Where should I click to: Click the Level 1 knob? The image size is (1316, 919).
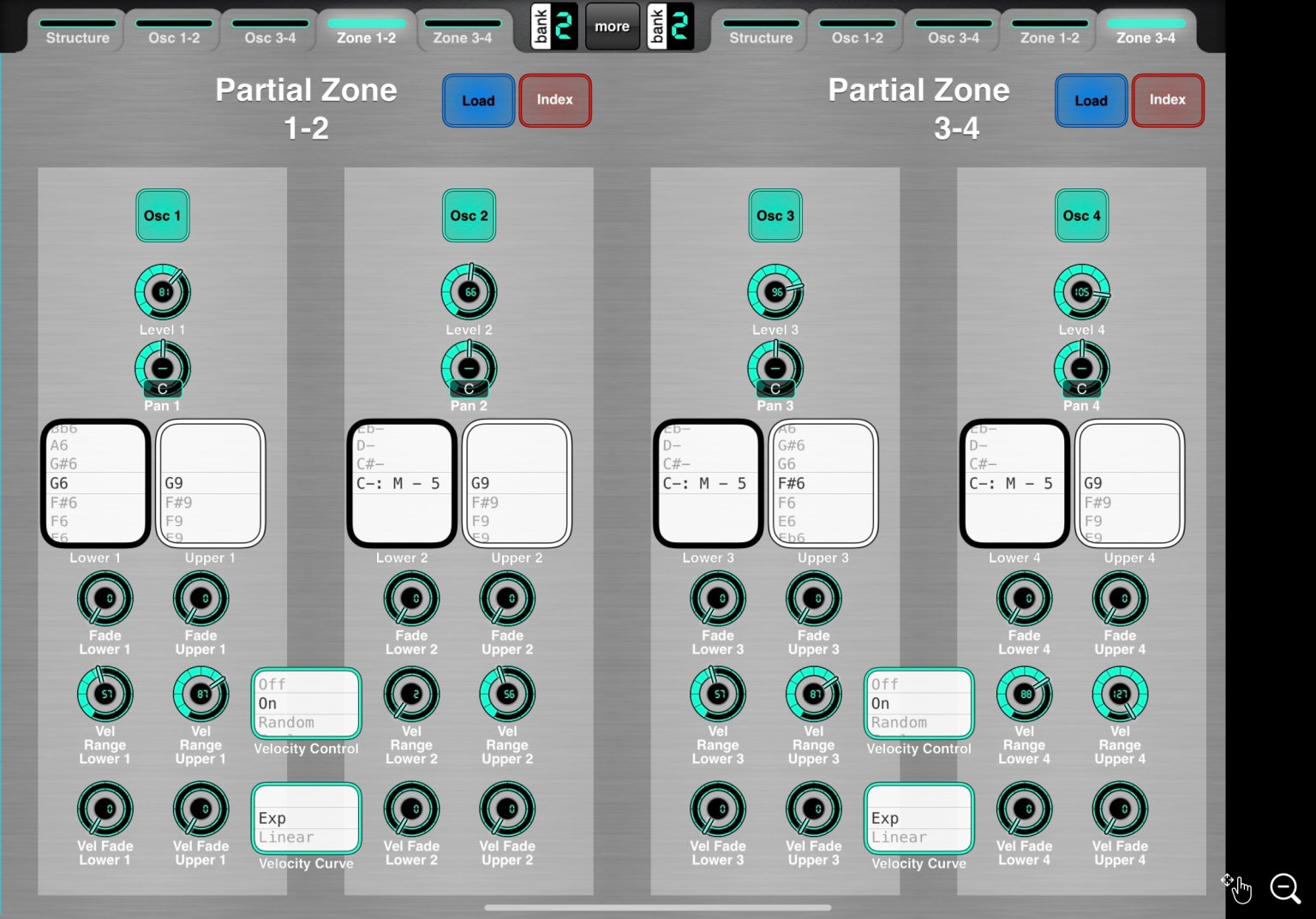tap(163, 292)
